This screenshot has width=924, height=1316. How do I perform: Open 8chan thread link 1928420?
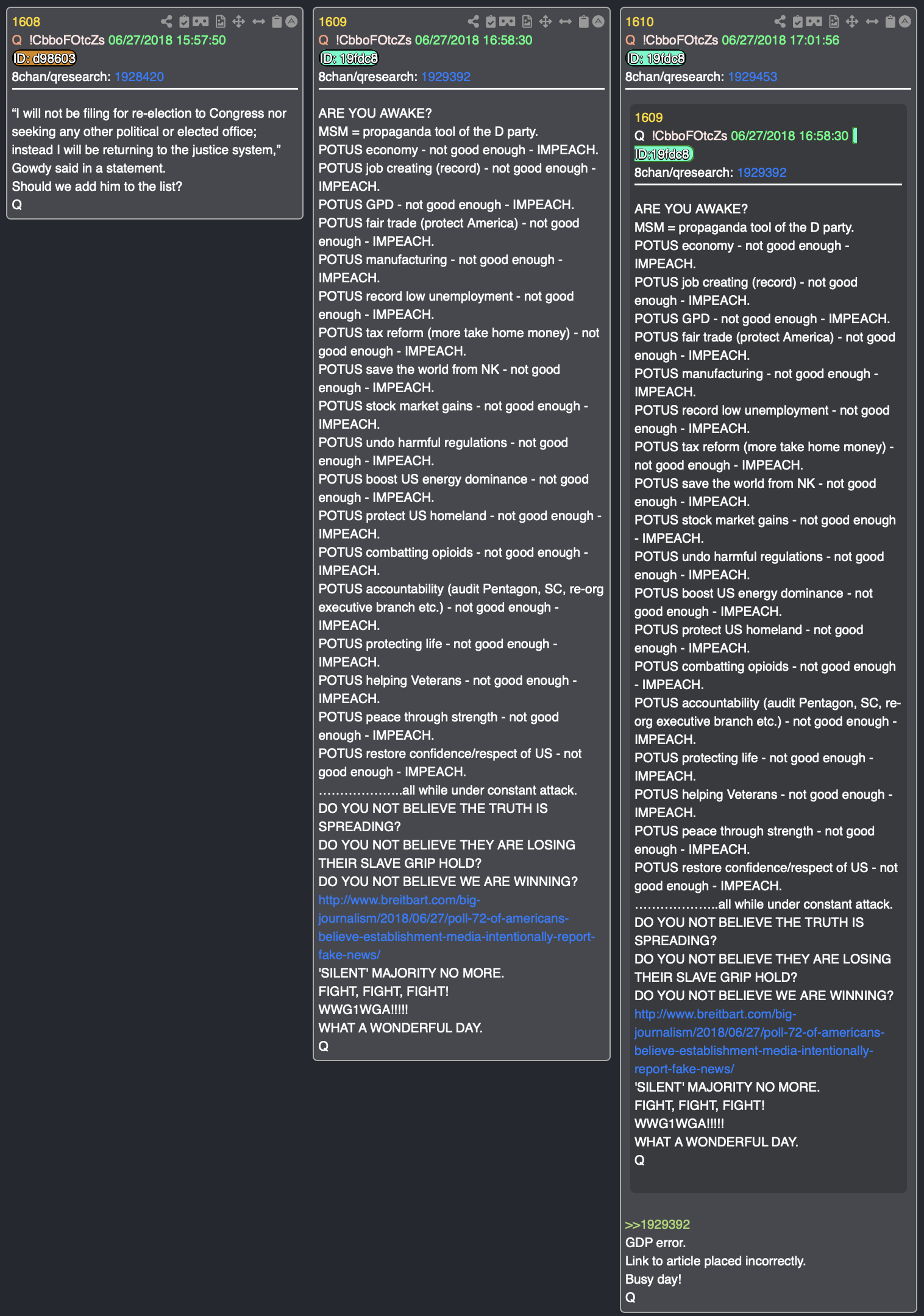pyautogui.click(x=139, y=77)
